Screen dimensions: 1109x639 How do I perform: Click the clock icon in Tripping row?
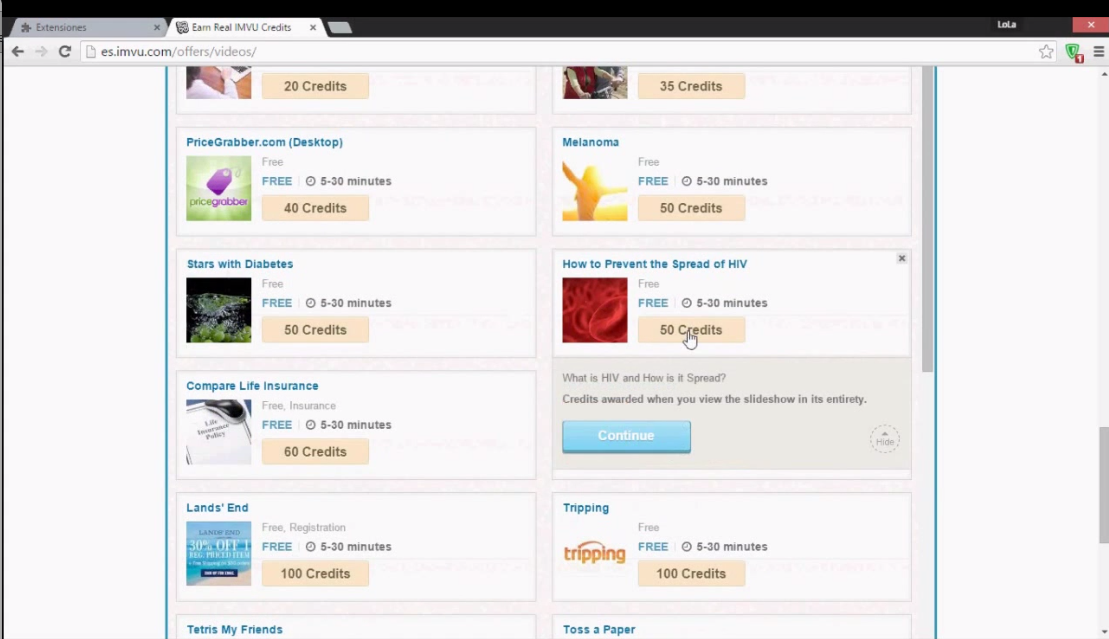click(x=687, y=546)
